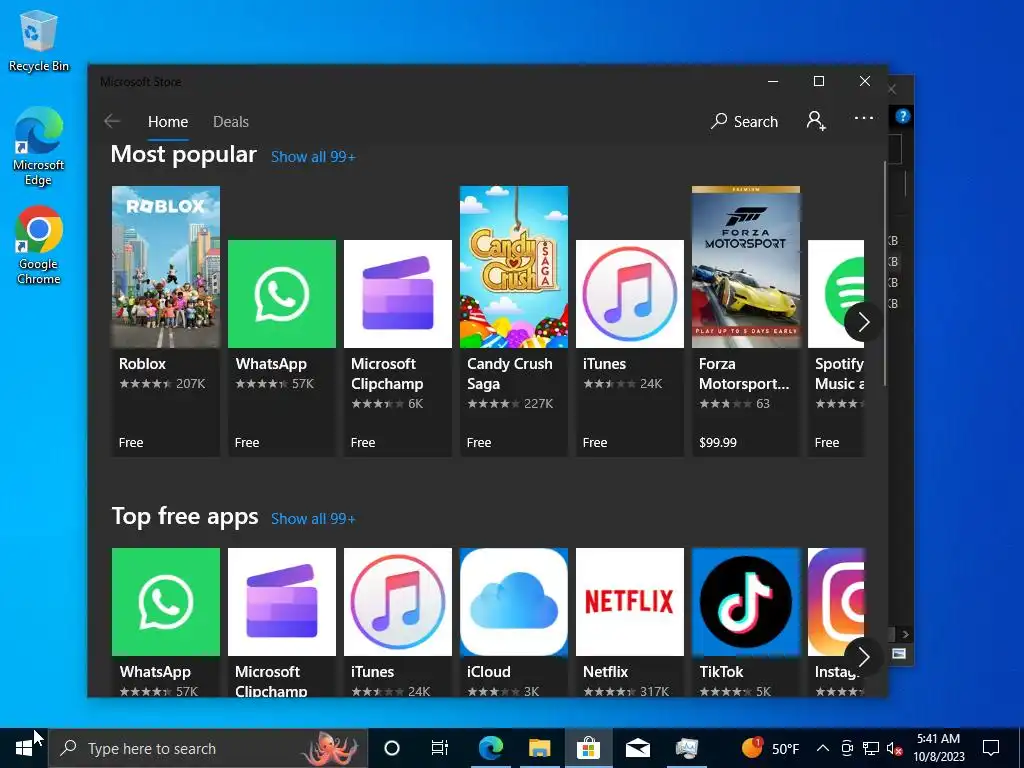1024x768 pixels.
Task: Click Search in the Microsoft Store
Action: tap(744, 121)
